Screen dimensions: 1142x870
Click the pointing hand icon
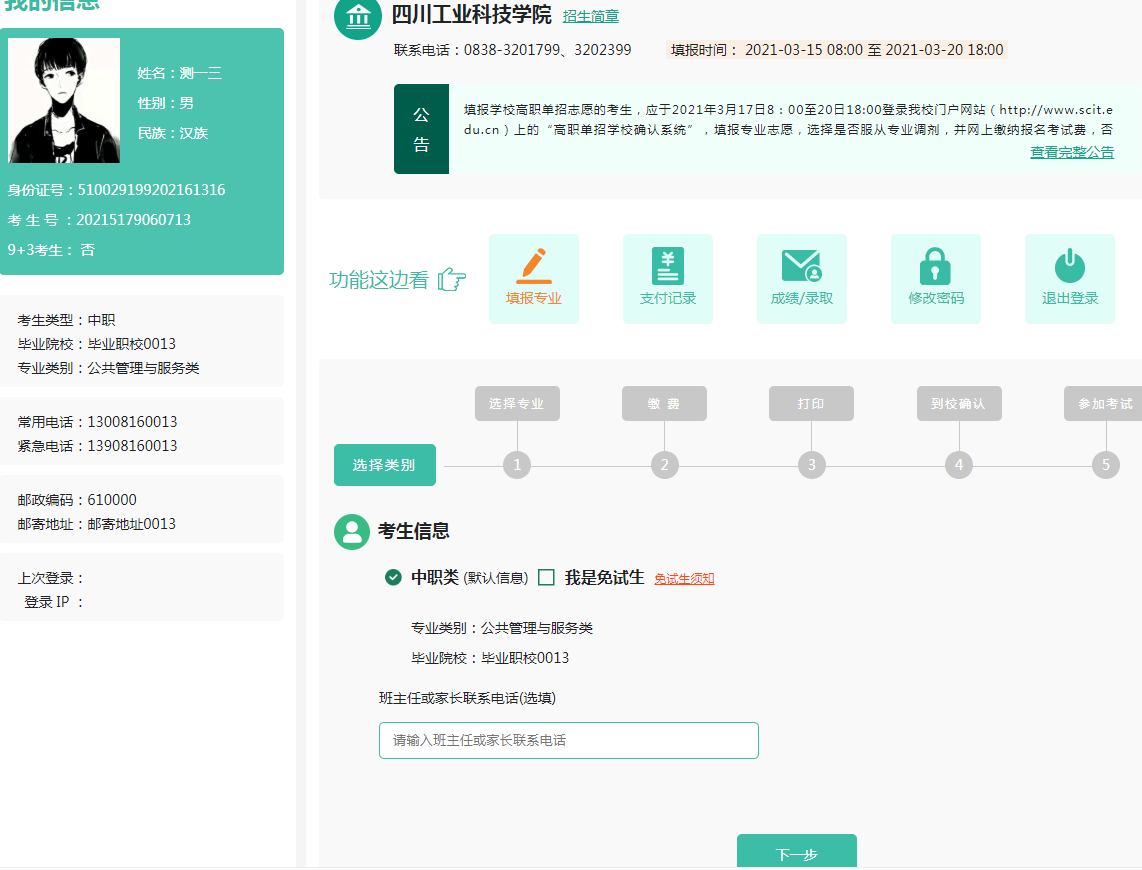tap(452, 280)
